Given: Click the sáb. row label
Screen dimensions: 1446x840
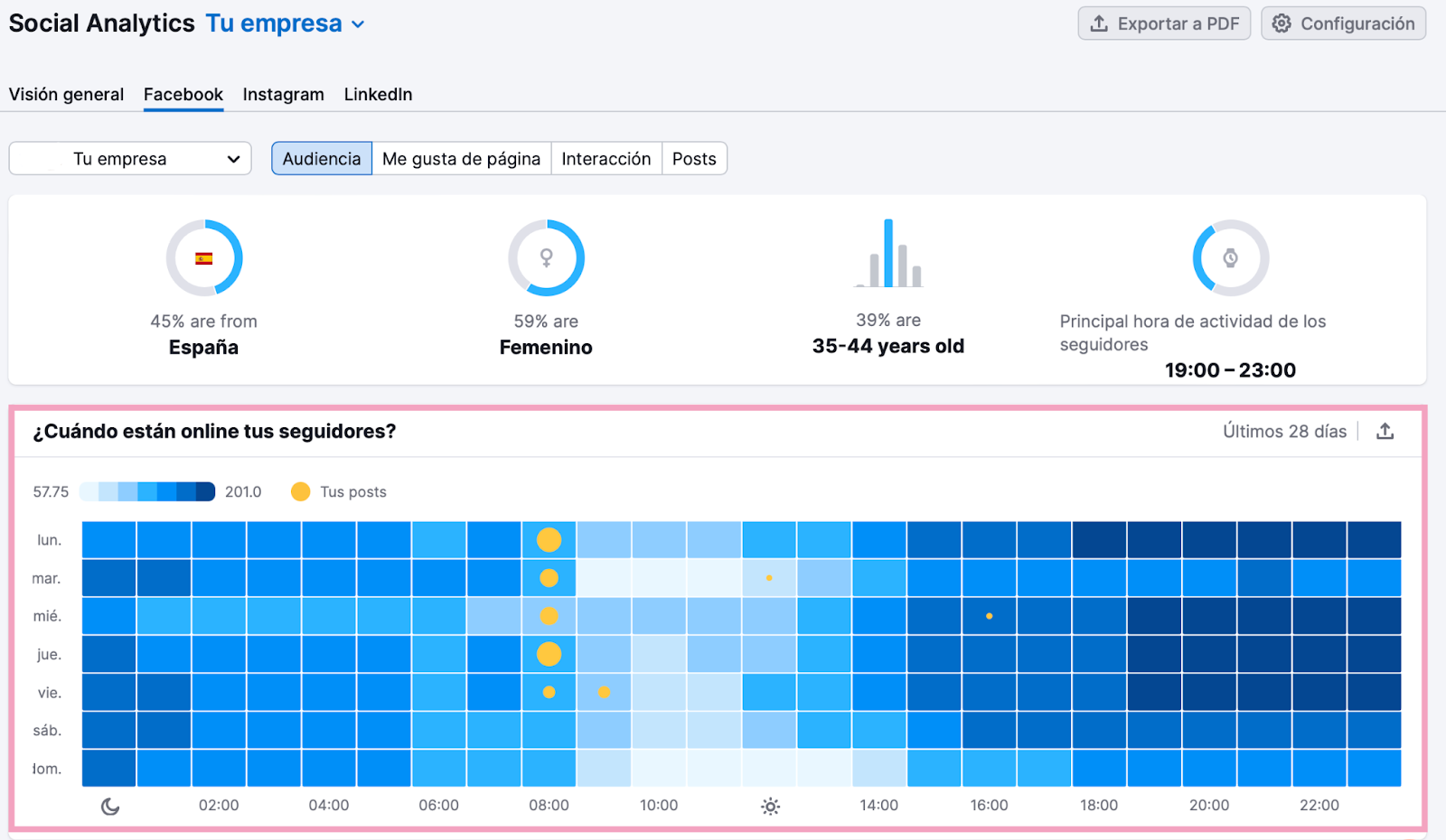Looking at the screenshot, I should click(x=47, y=731).
